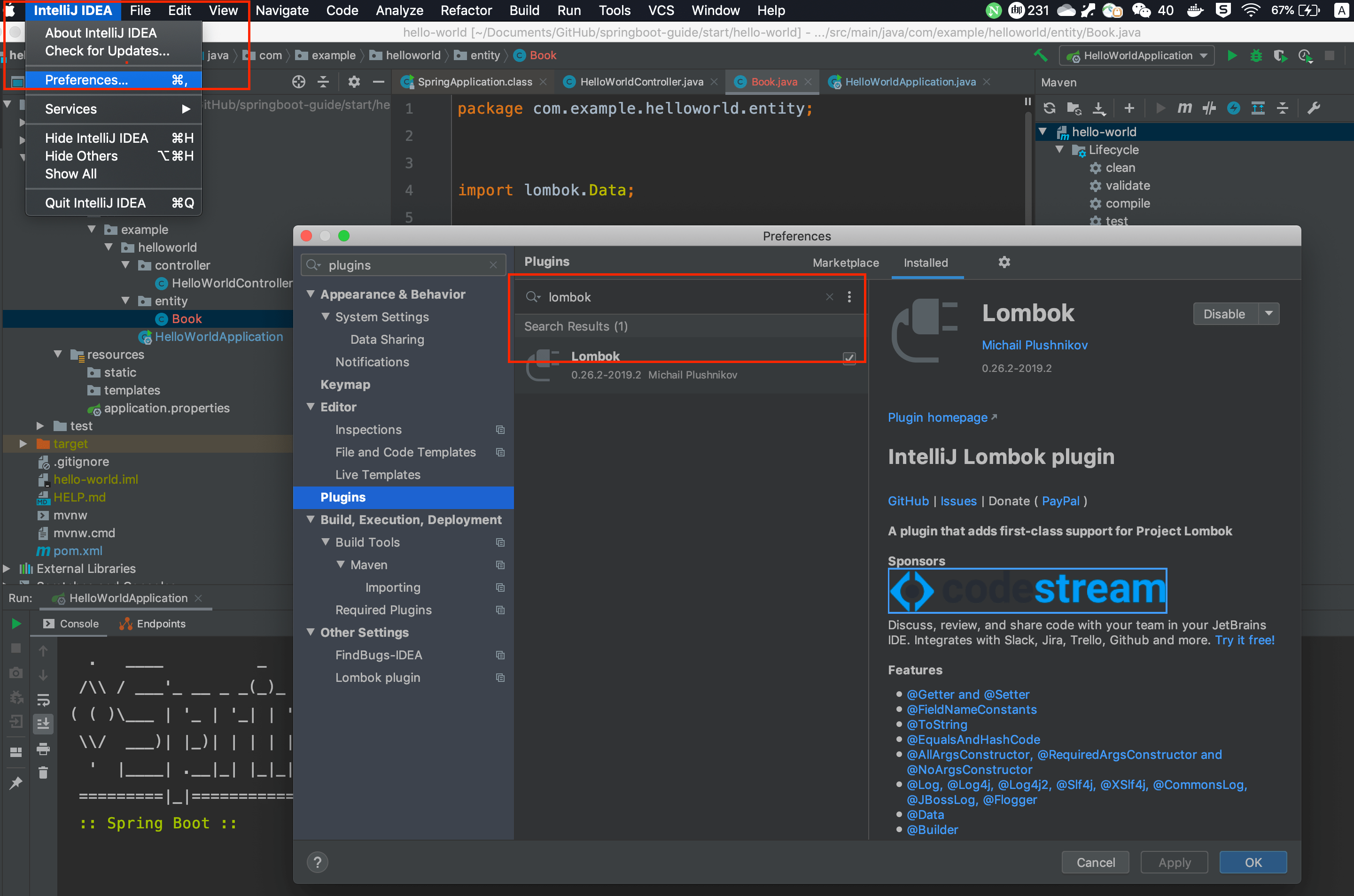Generate sources and update Maven folders
Screen dimensions: 1354x896
(x=1074, y=108)
